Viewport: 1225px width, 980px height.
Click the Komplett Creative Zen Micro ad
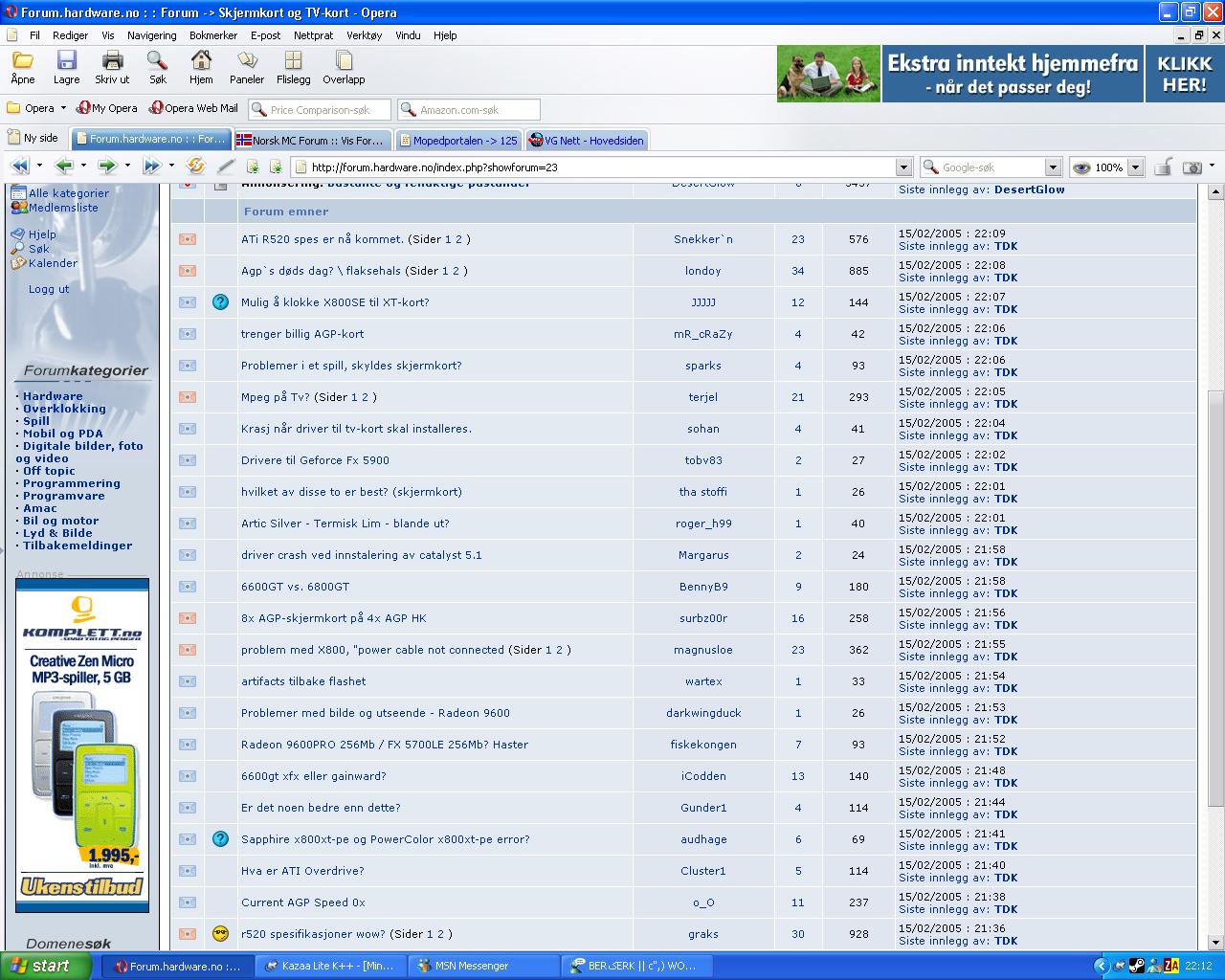[82, 745]
